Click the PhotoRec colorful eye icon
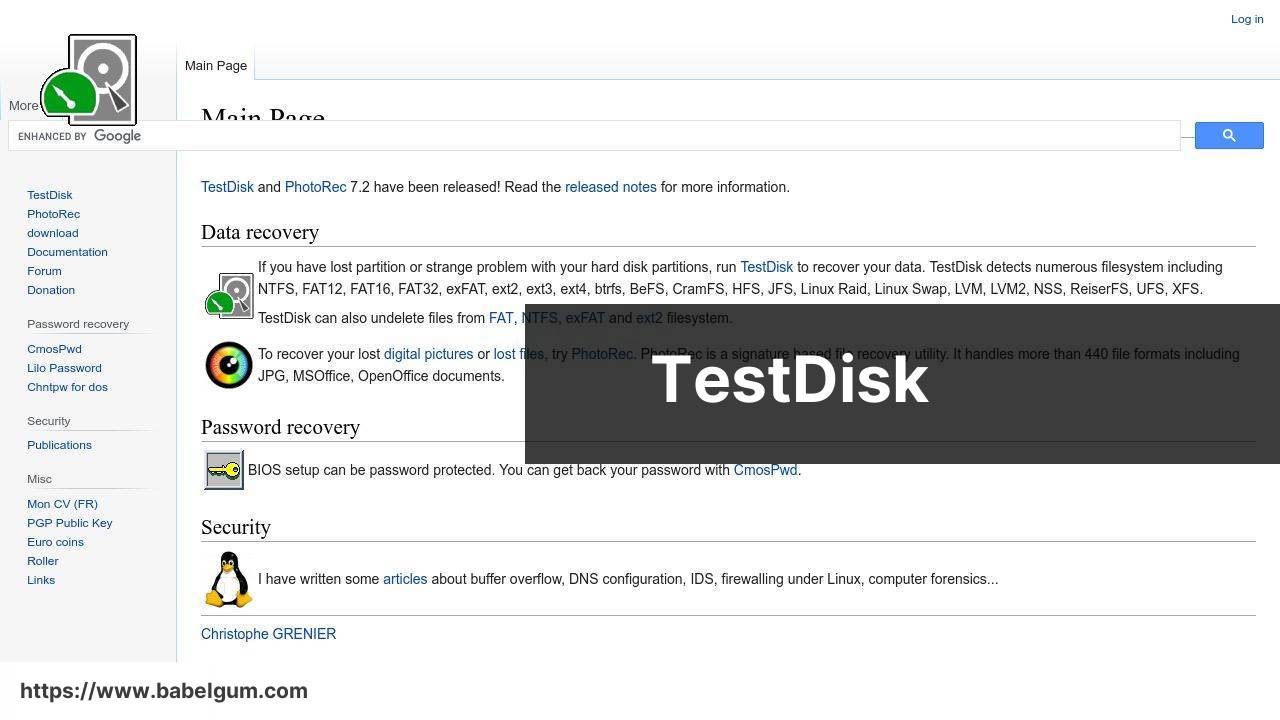 (x=229, y=365)
